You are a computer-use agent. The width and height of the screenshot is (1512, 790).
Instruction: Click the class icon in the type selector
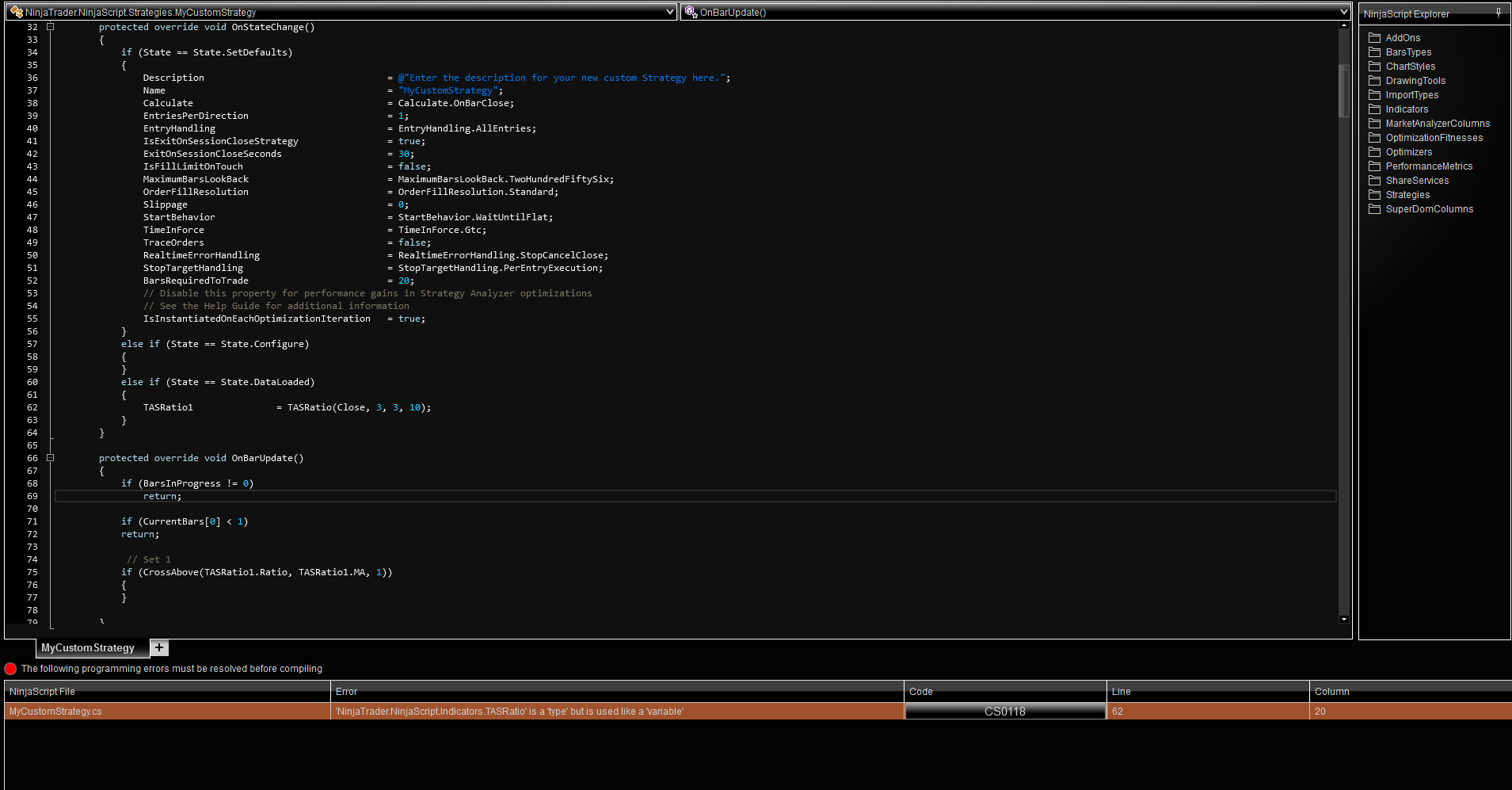coord(16,12)
